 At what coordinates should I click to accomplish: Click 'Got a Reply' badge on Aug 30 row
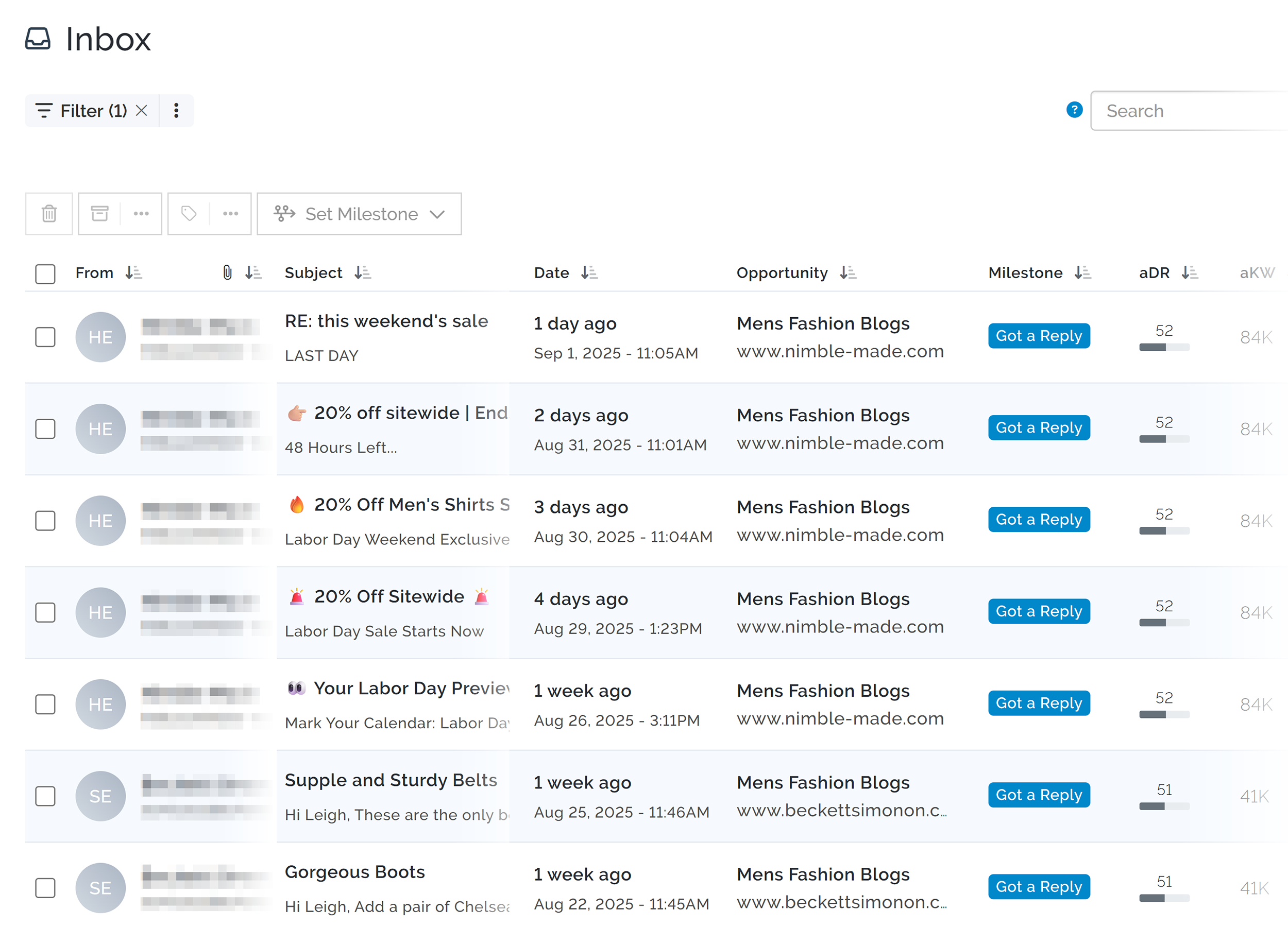(1039, 520)
